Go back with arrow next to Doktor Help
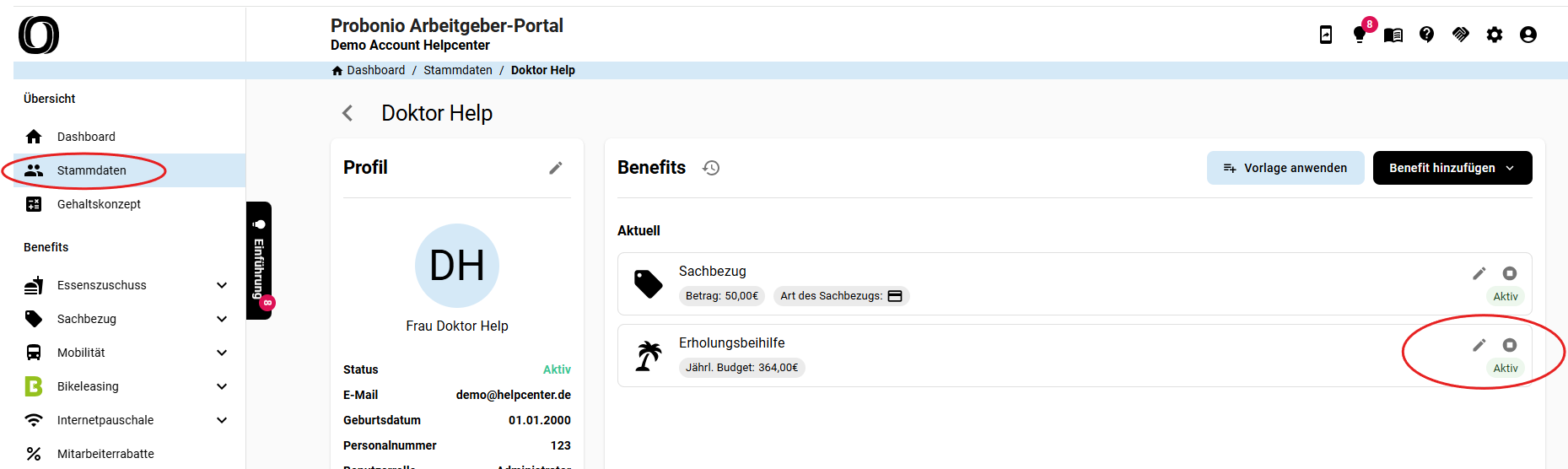Screen dimensions: 1568x469 click(348, 113)
